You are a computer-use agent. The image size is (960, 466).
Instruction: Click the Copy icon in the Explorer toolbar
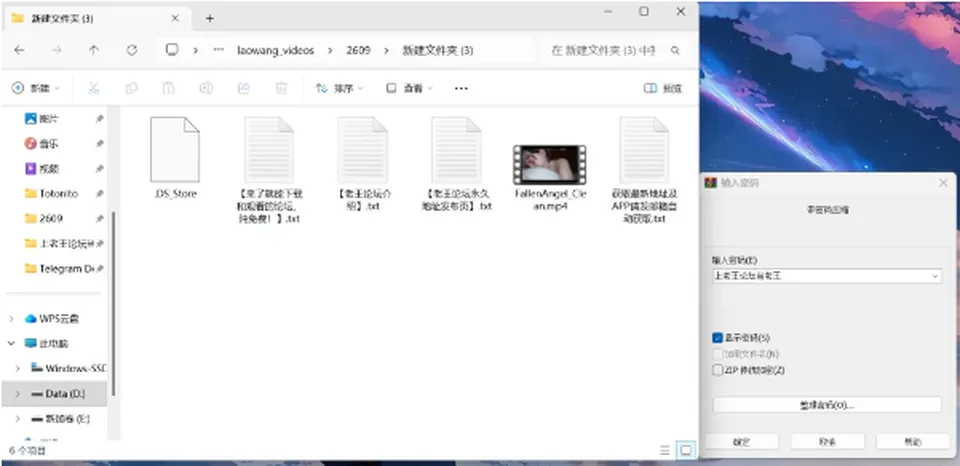coord(131,88)
